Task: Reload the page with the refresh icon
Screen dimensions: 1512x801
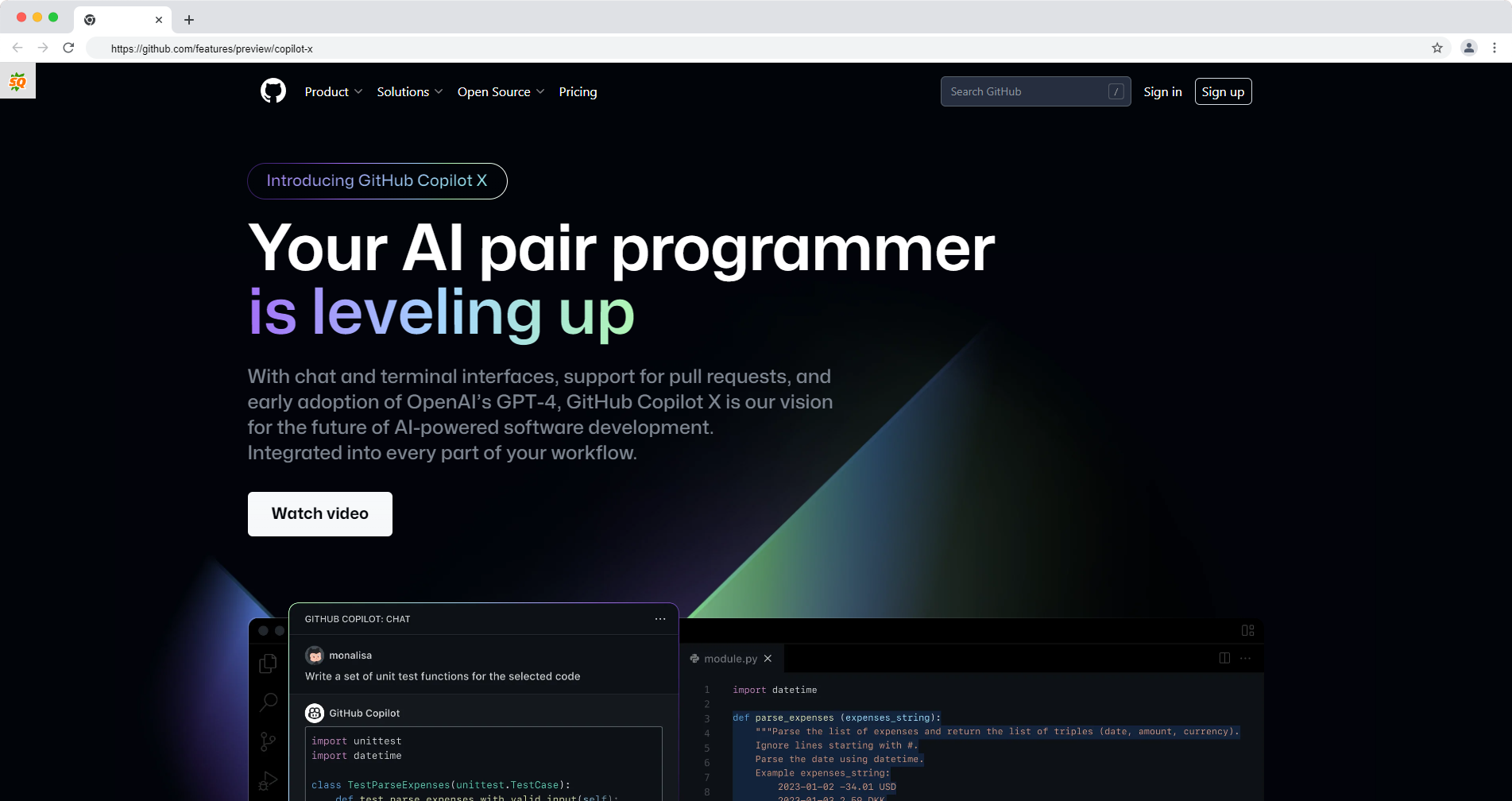Action: [68, 48]
